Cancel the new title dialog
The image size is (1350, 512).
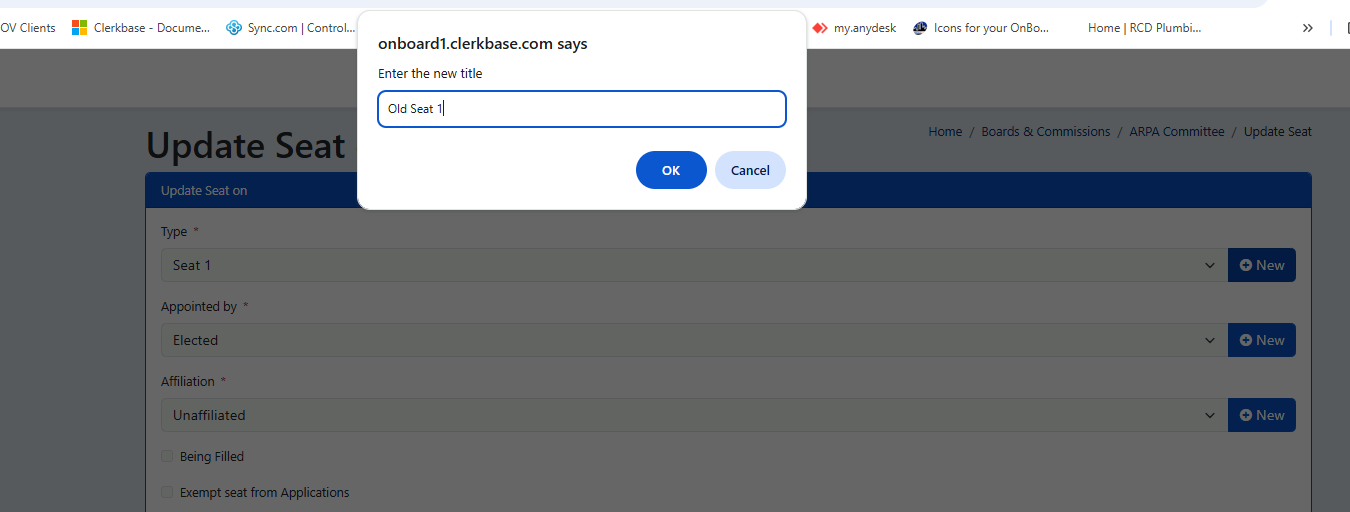(x=750, y=170)
